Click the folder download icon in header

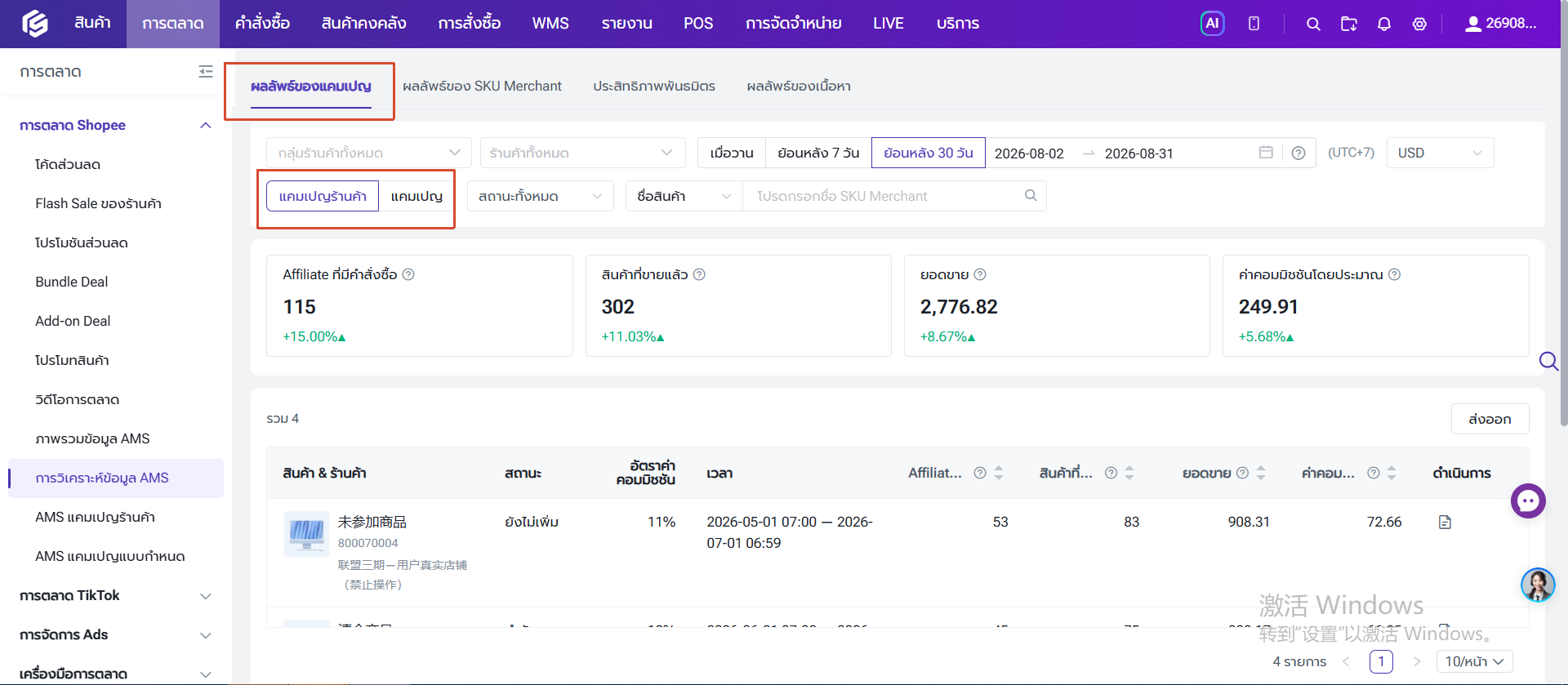[1349, 24]
